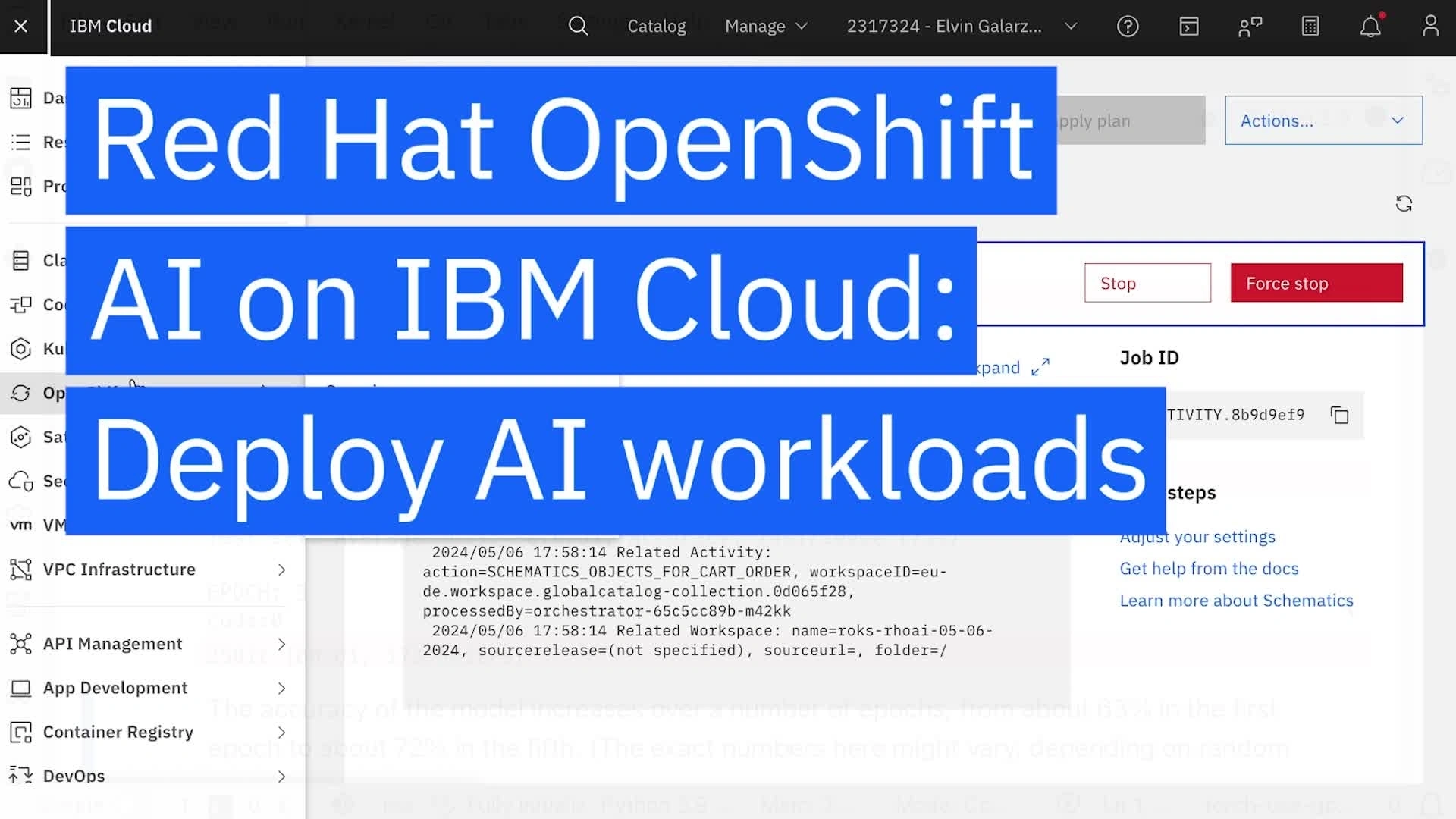Viewport: 1456px width, 819px height.
Task: Click the refresh icon above job panel
Action: click(x=1404, y=204)
